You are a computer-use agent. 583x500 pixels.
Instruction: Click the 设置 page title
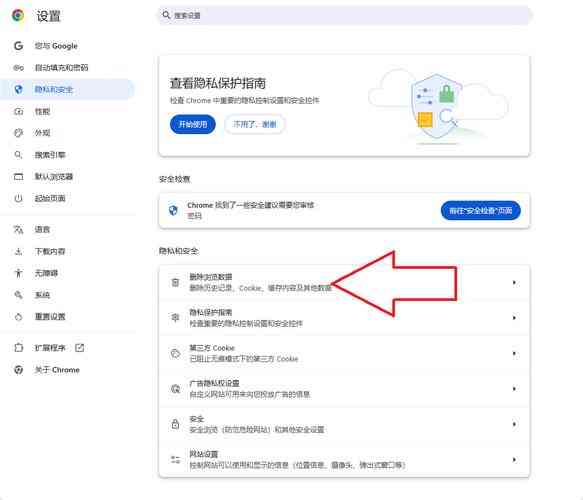click(48, 16)
